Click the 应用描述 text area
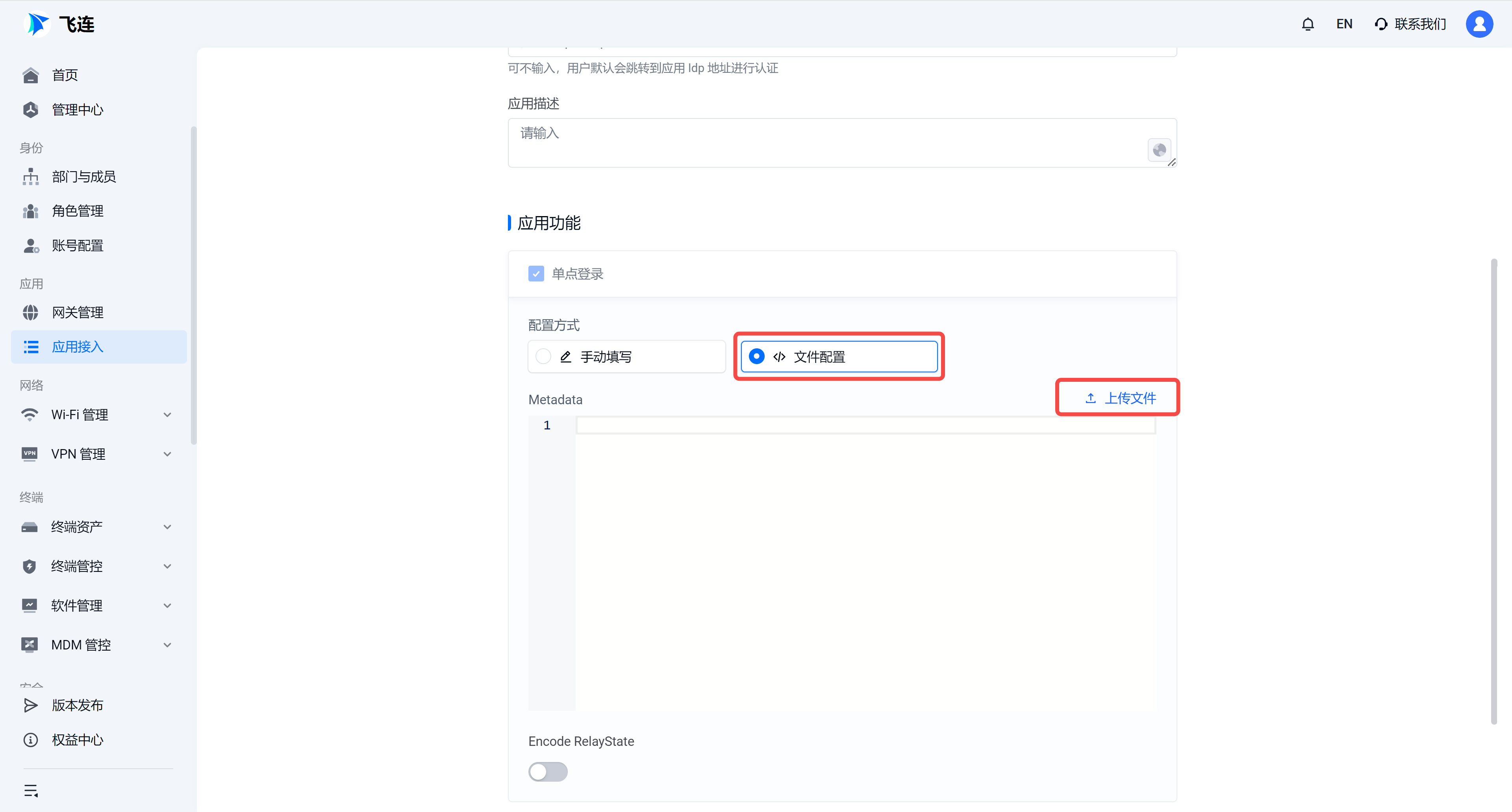This screenshot has height=812, width=1512. [x=842, y=143]
